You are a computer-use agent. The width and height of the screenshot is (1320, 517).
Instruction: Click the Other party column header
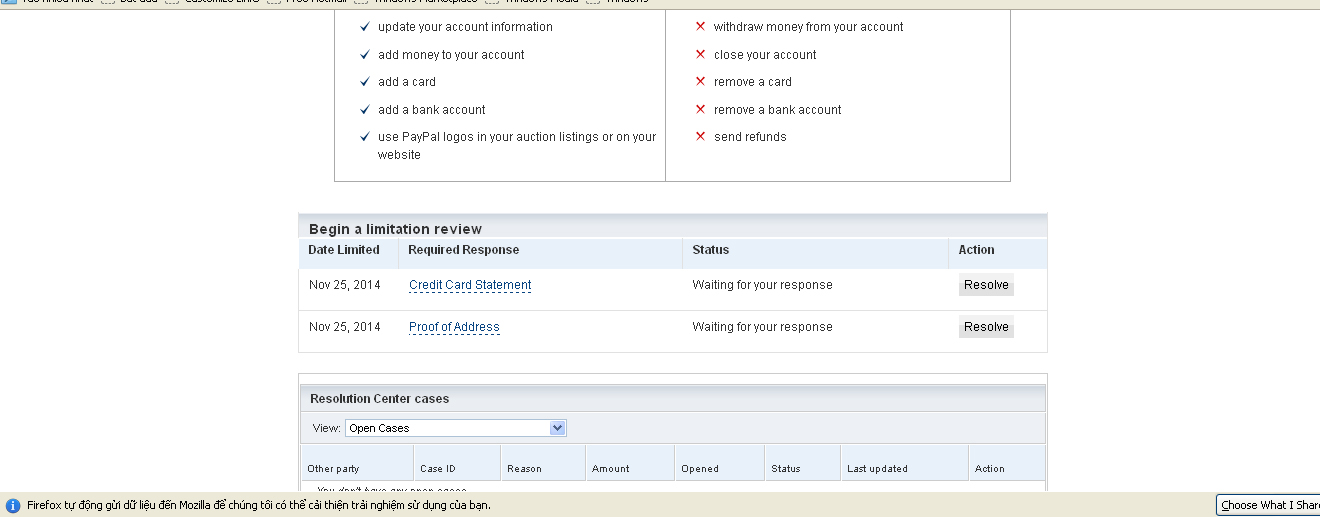click(333, 469)
